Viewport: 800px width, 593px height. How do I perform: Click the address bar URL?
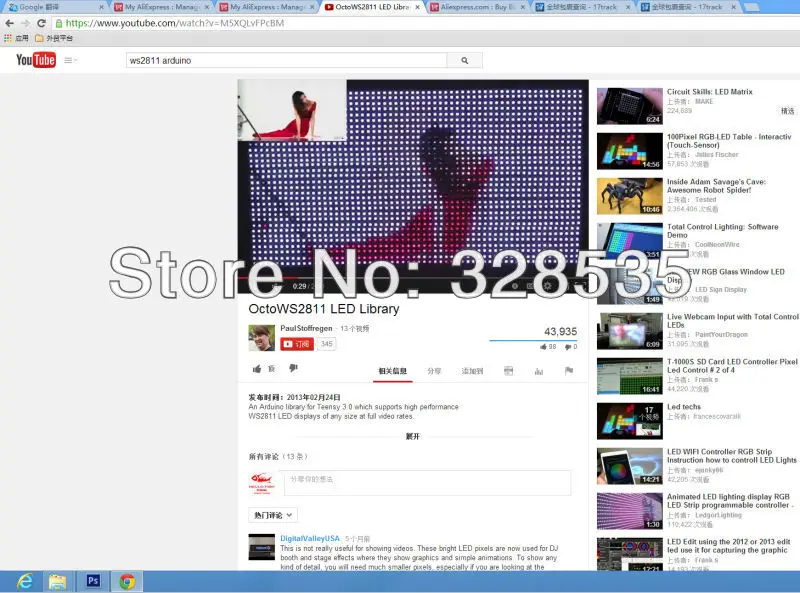[x=174, y=23]
